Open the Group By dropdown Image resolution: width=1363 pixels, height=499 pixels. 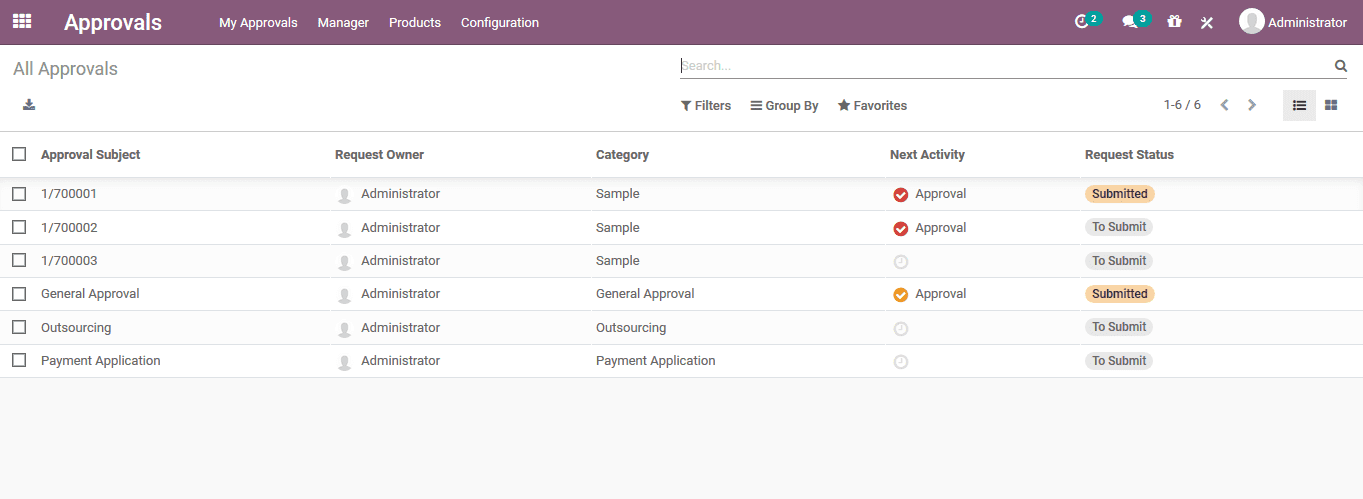click(784, 105)
